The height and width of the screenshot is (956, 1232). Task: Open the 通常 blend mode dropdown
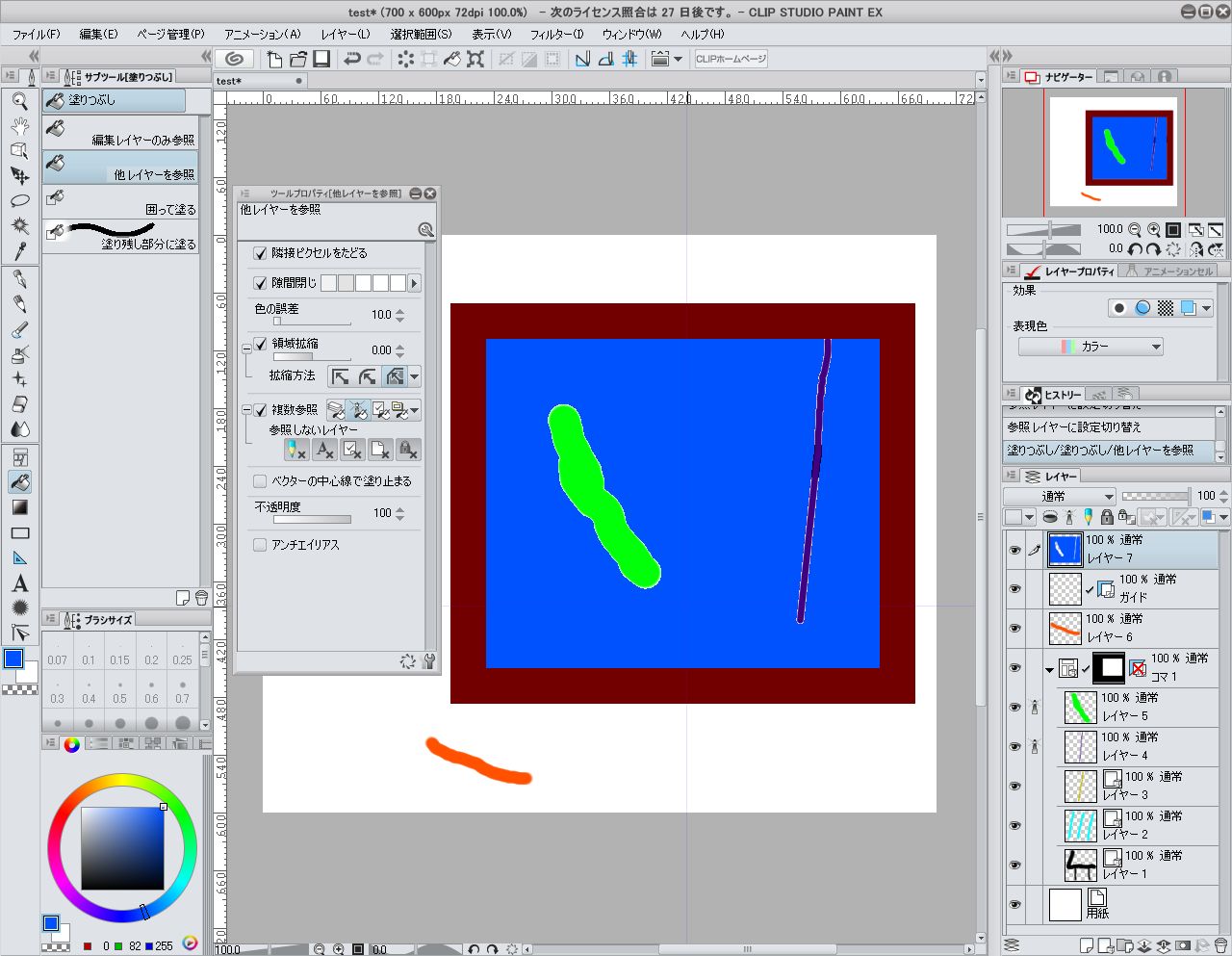[x=1059, y=496]
